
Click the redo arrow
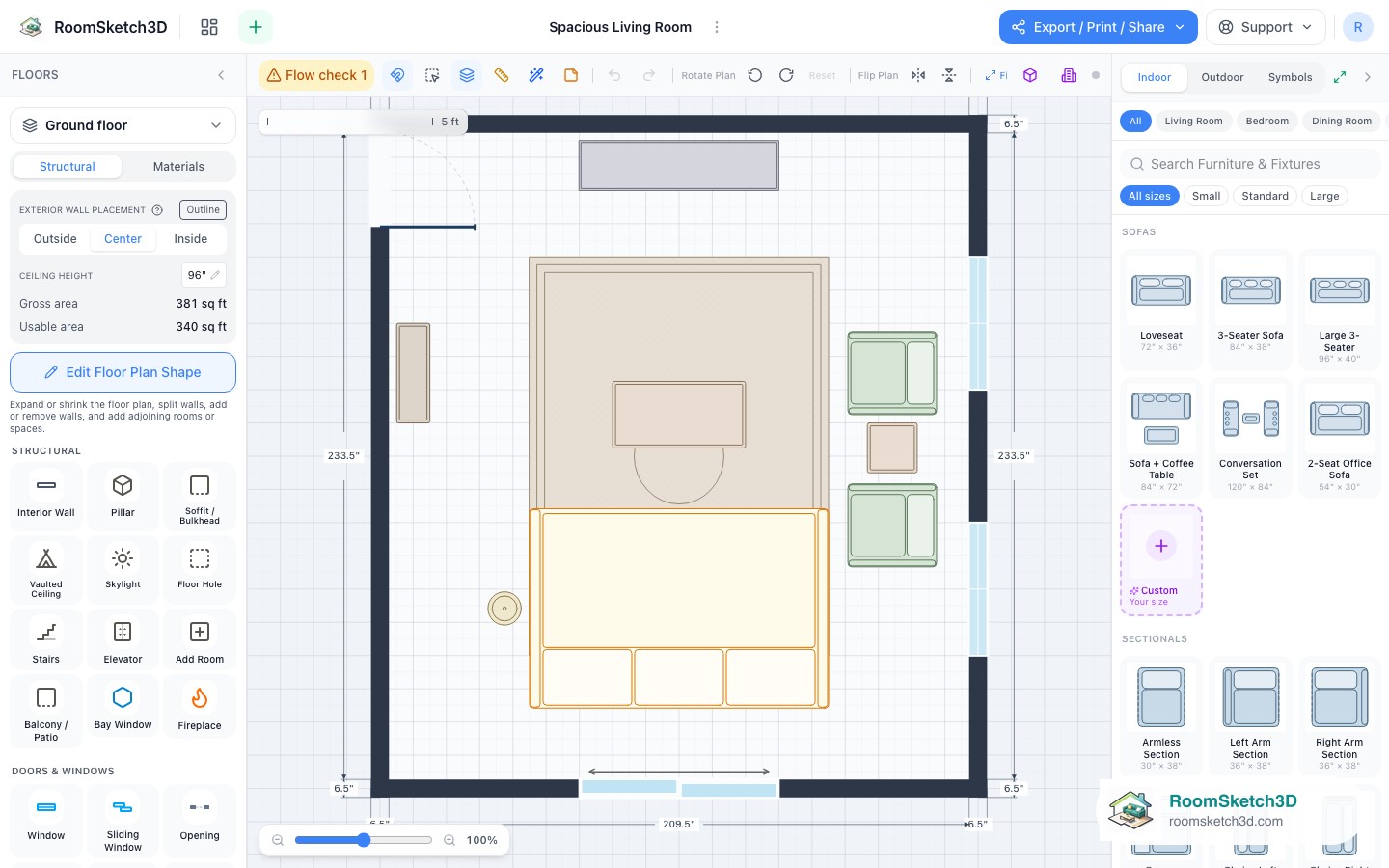click(649, 75)
